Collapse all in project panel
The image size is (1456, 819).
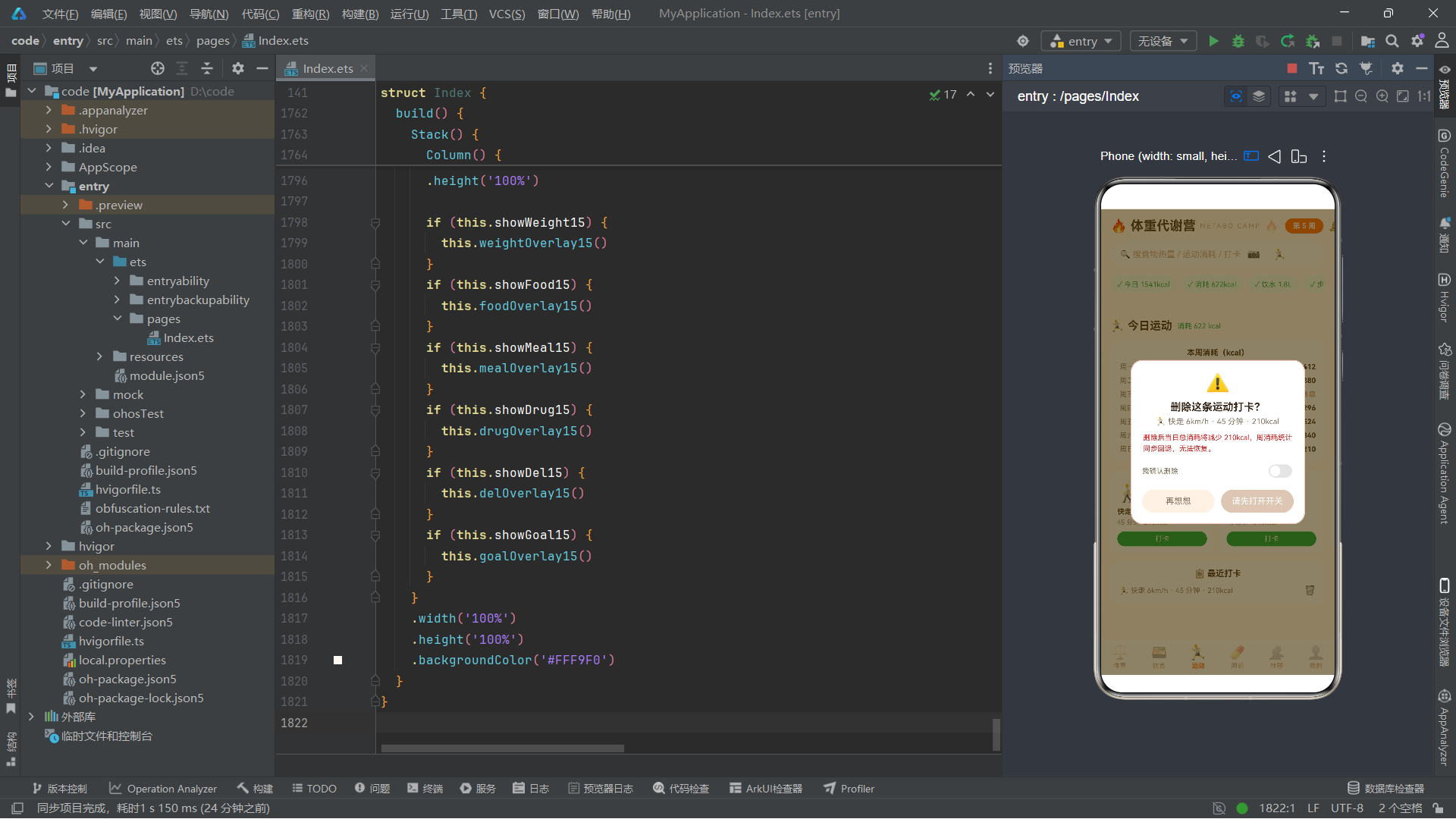tap(207, 68)
